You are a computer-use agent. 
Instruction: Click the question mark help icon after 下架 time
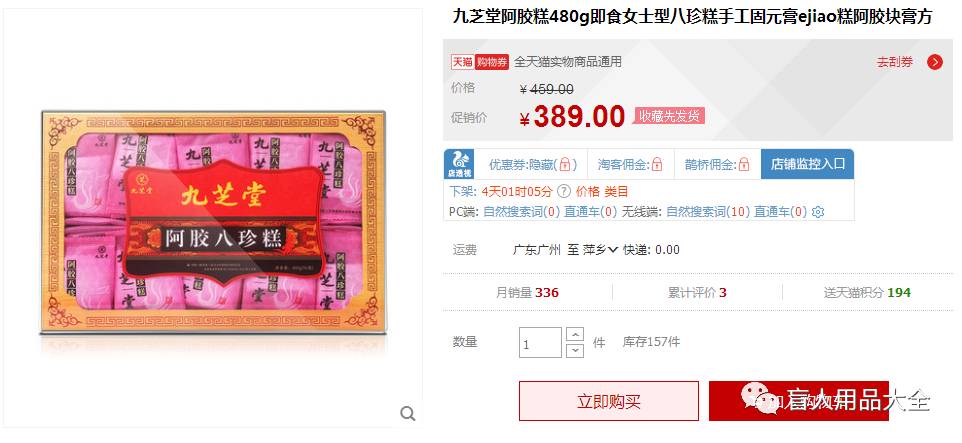pyautogui.click(x=564, y=191)
